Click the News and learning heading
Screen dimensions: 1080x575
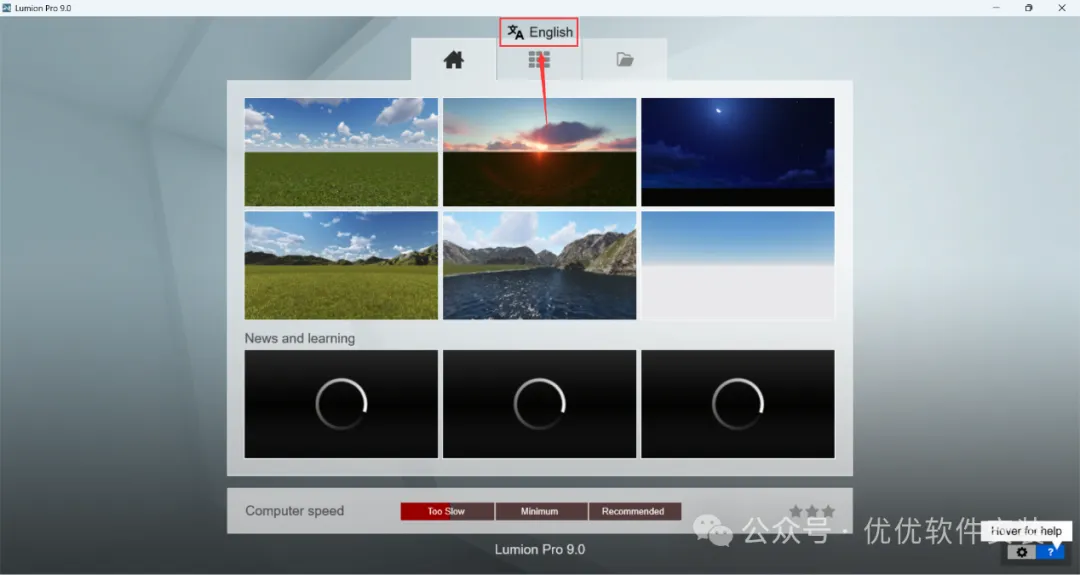click(x=300, y=338)
